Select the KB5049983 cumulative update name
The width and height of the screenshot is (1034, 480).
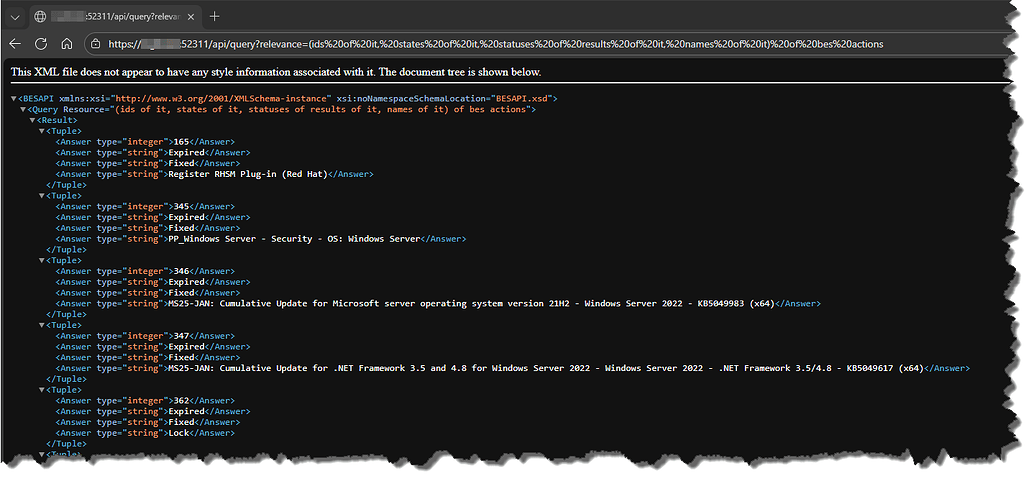pyautogui.click(x=471, y=303)
